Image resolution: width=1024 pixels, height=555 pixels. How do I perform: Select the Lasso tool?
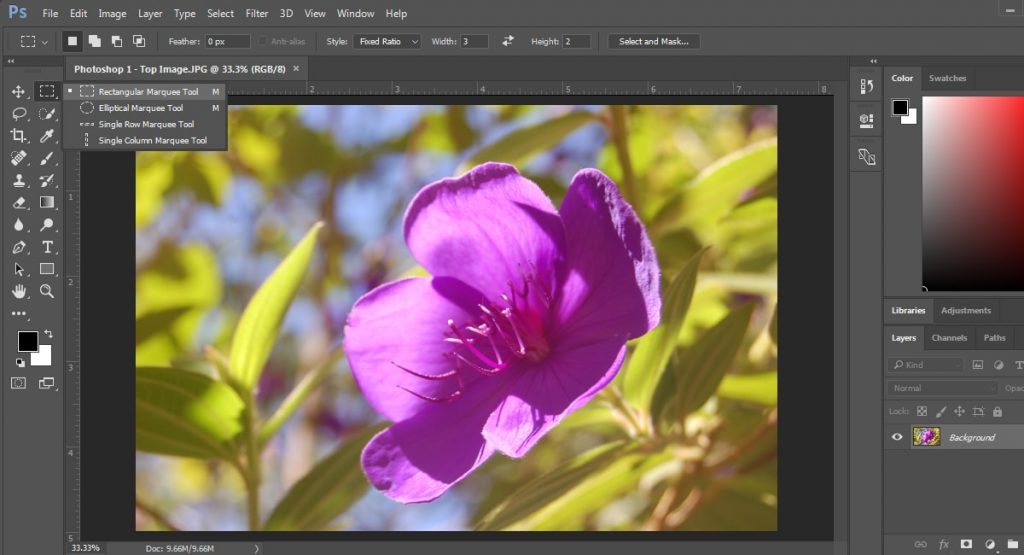coord(19,113)
